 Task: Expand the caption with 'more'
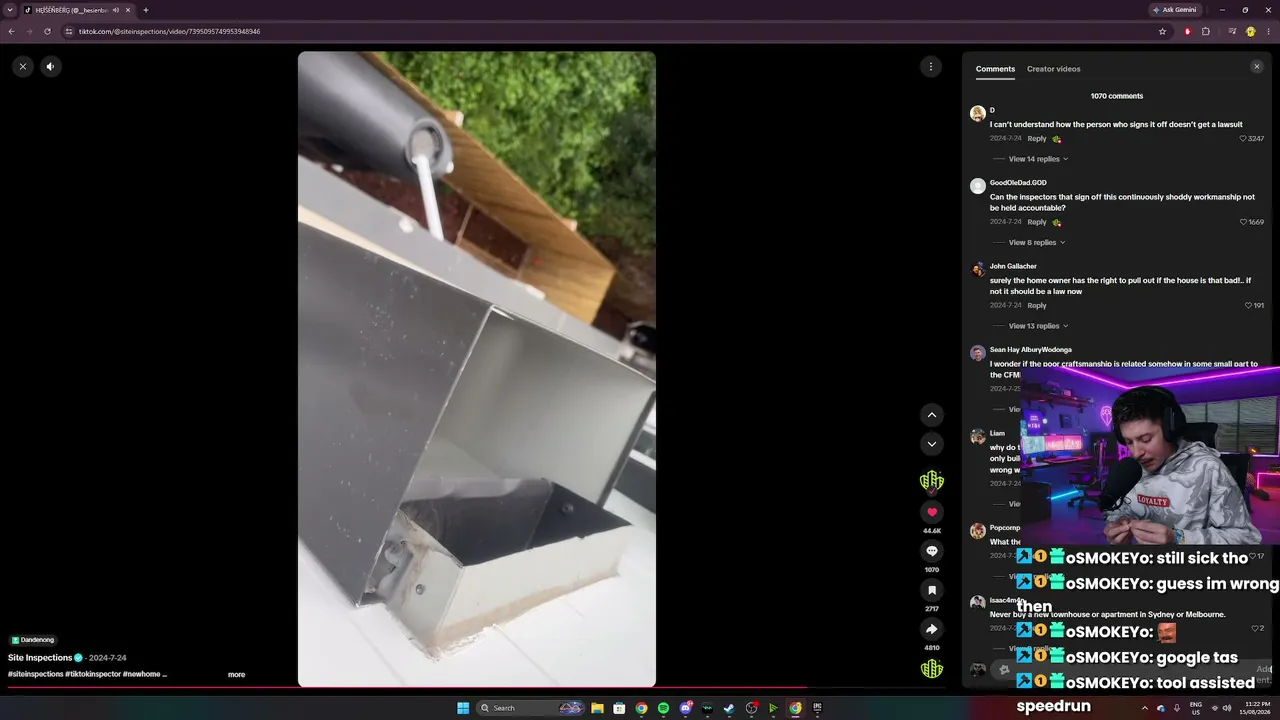[236, 675]
